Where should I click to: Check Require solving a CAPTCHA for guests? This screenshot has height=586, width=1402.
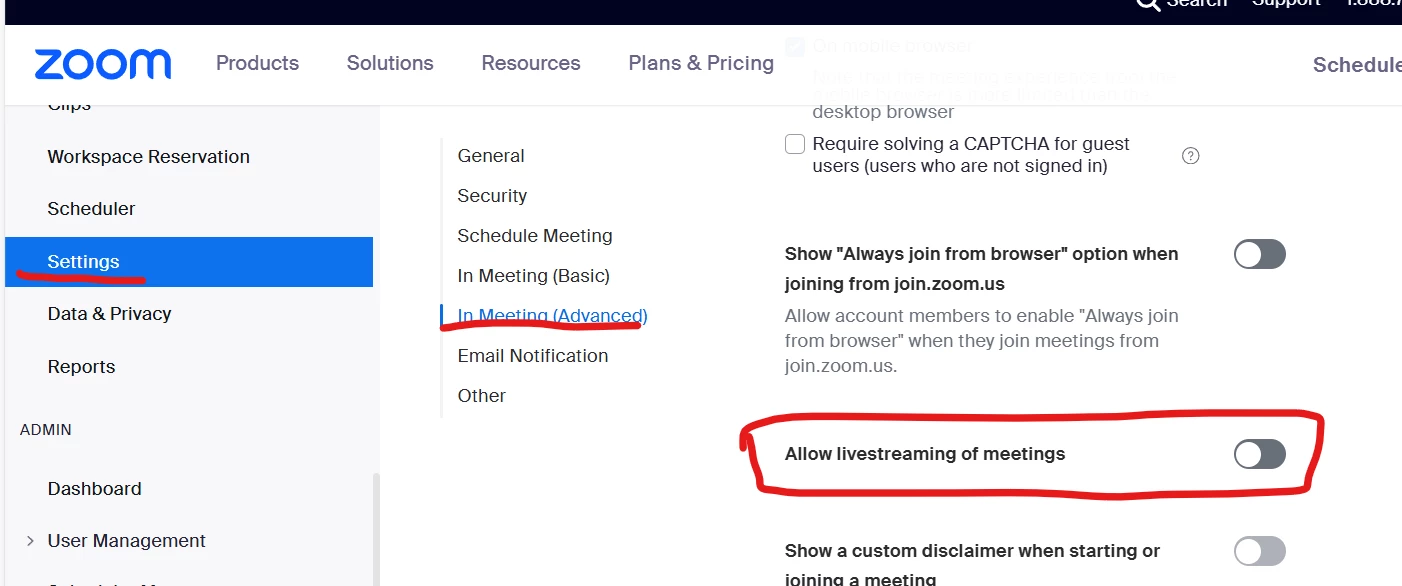click(795, 144)
